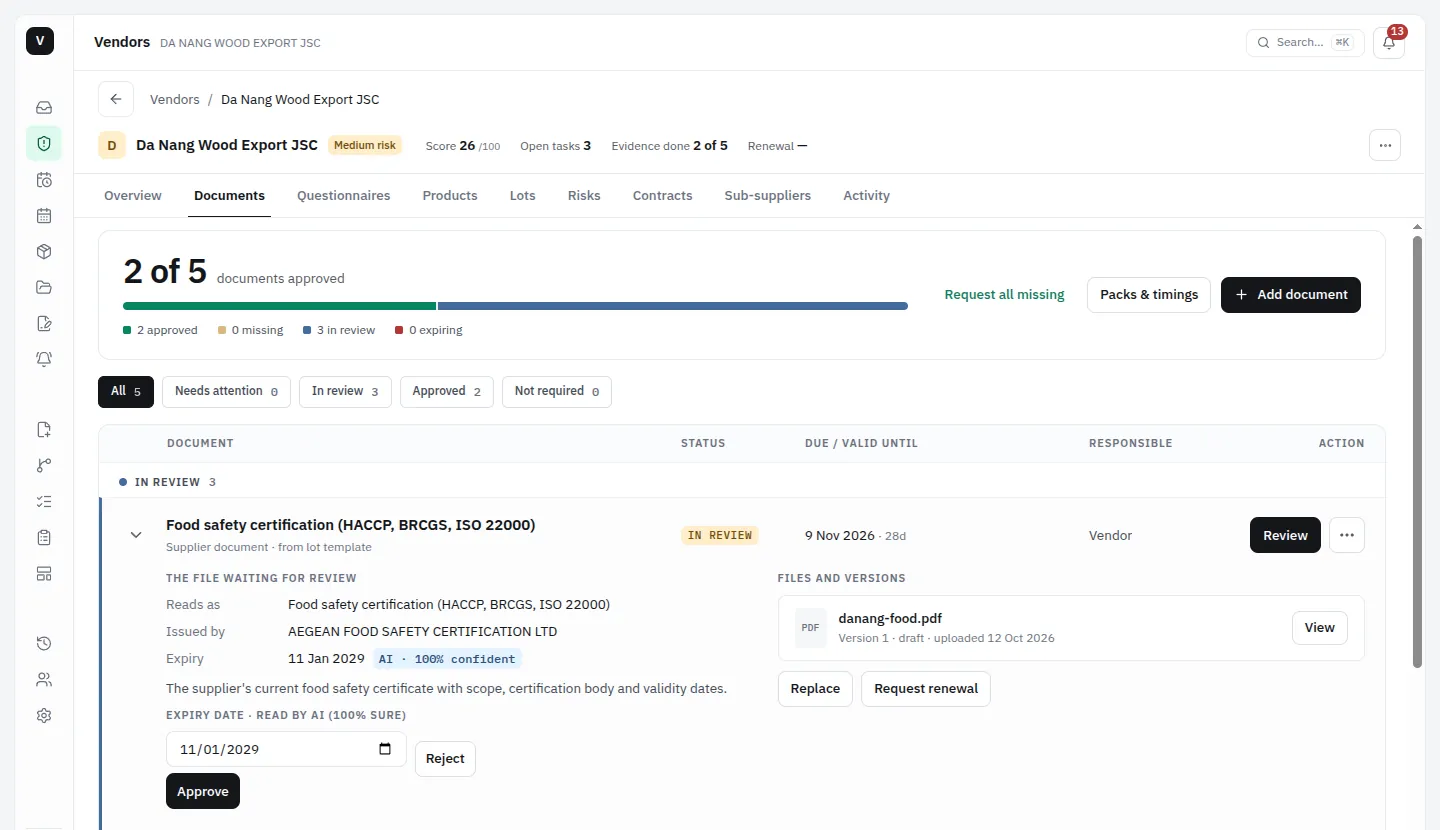Open the layout template sidebar icon
The image size is (1440, 830).
[44, 574]
